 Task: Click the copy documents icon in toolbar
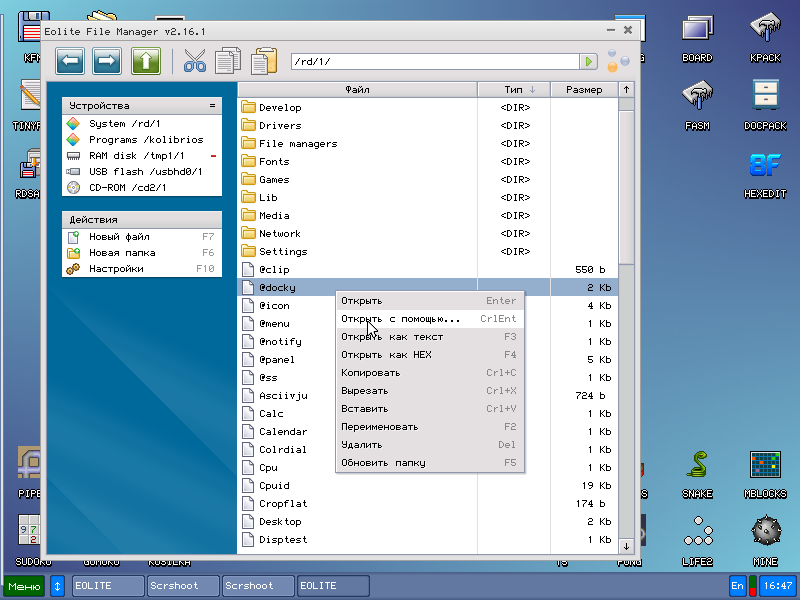228,61
